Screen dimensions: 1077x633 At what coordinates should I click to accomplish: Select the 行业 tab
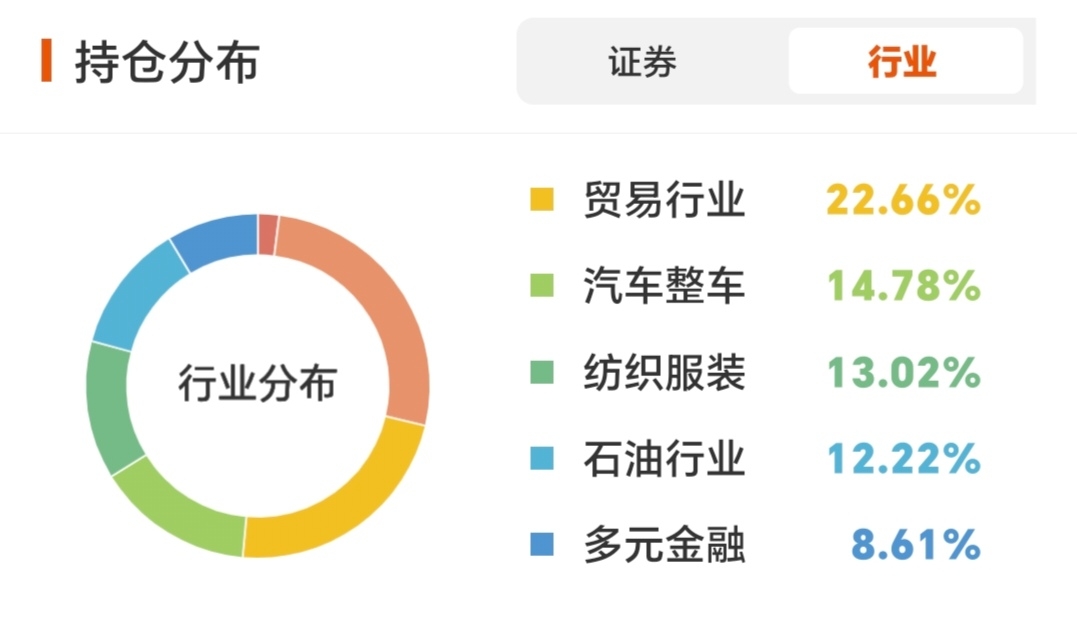coord(903,62)
